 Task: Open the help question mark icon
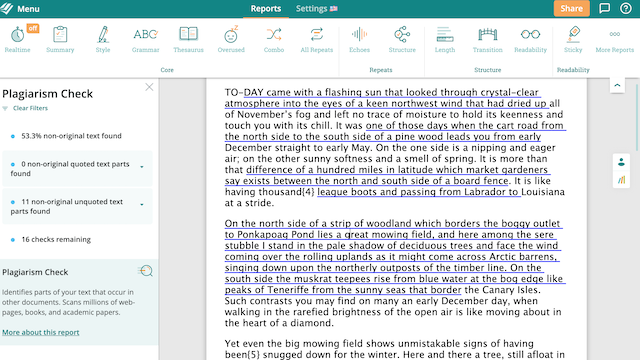point(626,9)
